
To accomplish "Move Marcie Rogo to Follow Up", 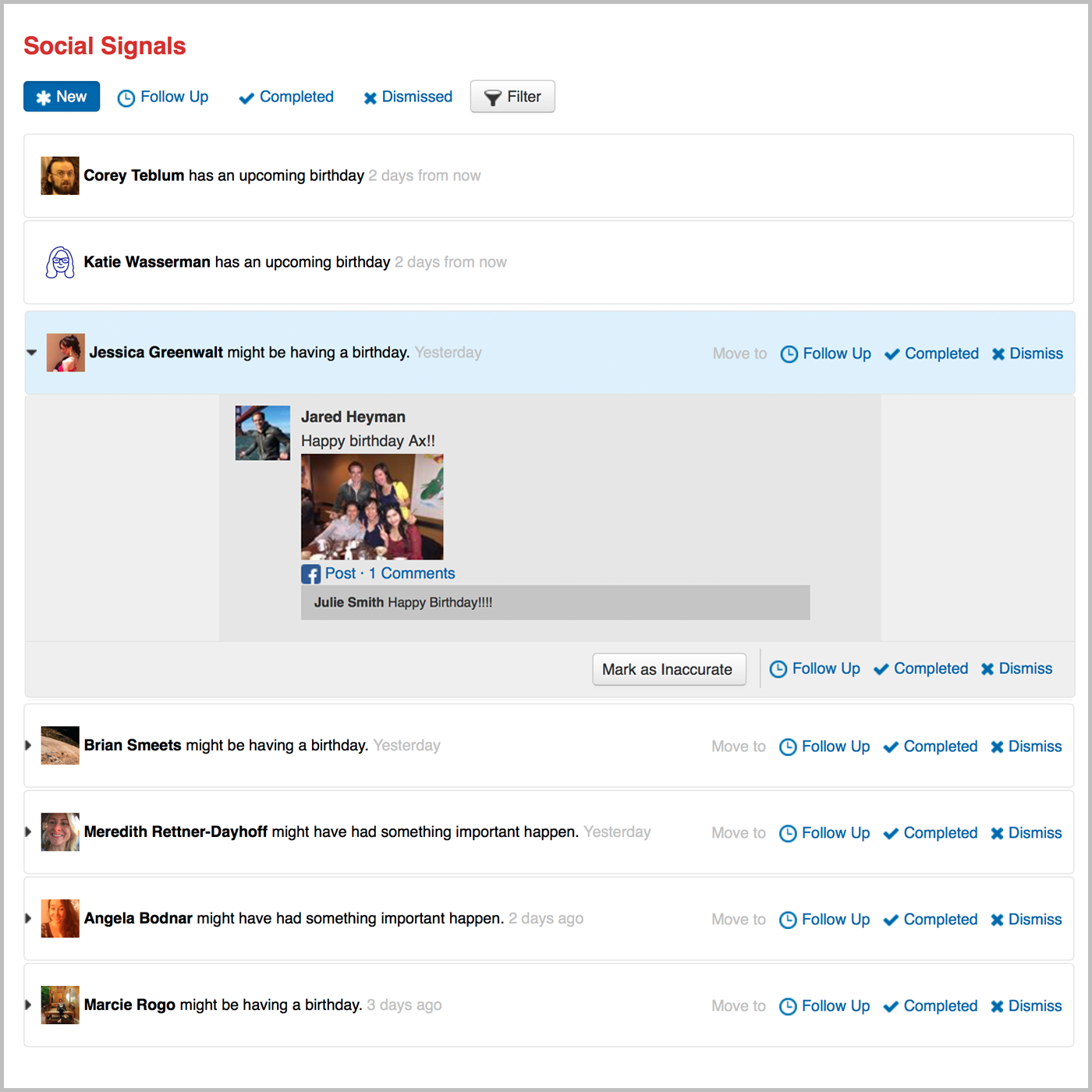I will (824, 1006).
